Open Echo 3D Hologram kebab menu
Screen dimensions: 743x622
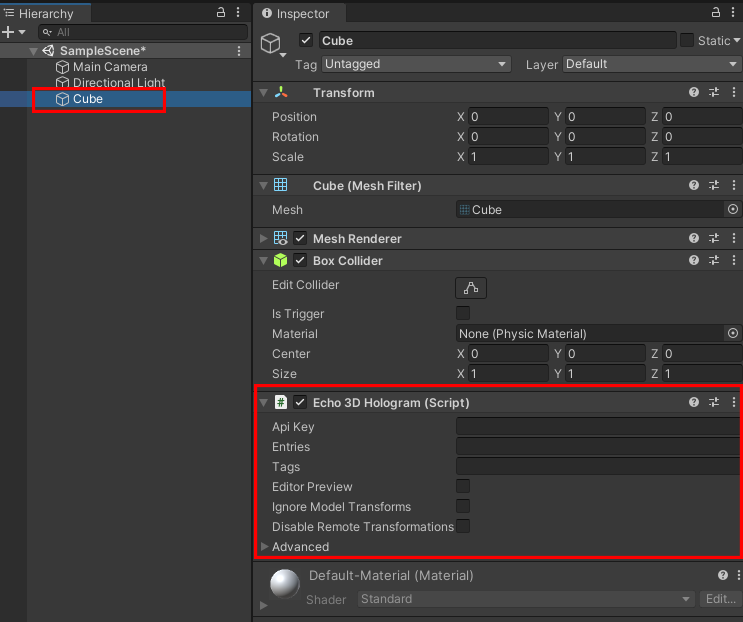coord(734,402)
